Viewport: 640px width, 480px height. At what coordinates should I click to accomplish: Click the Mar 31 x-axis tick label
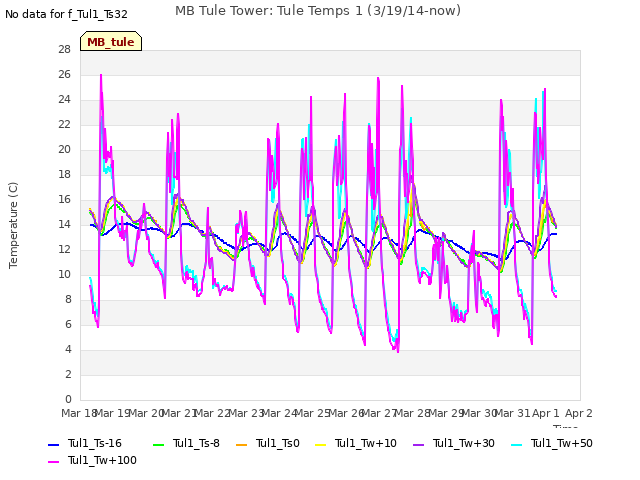pos(513,413)
